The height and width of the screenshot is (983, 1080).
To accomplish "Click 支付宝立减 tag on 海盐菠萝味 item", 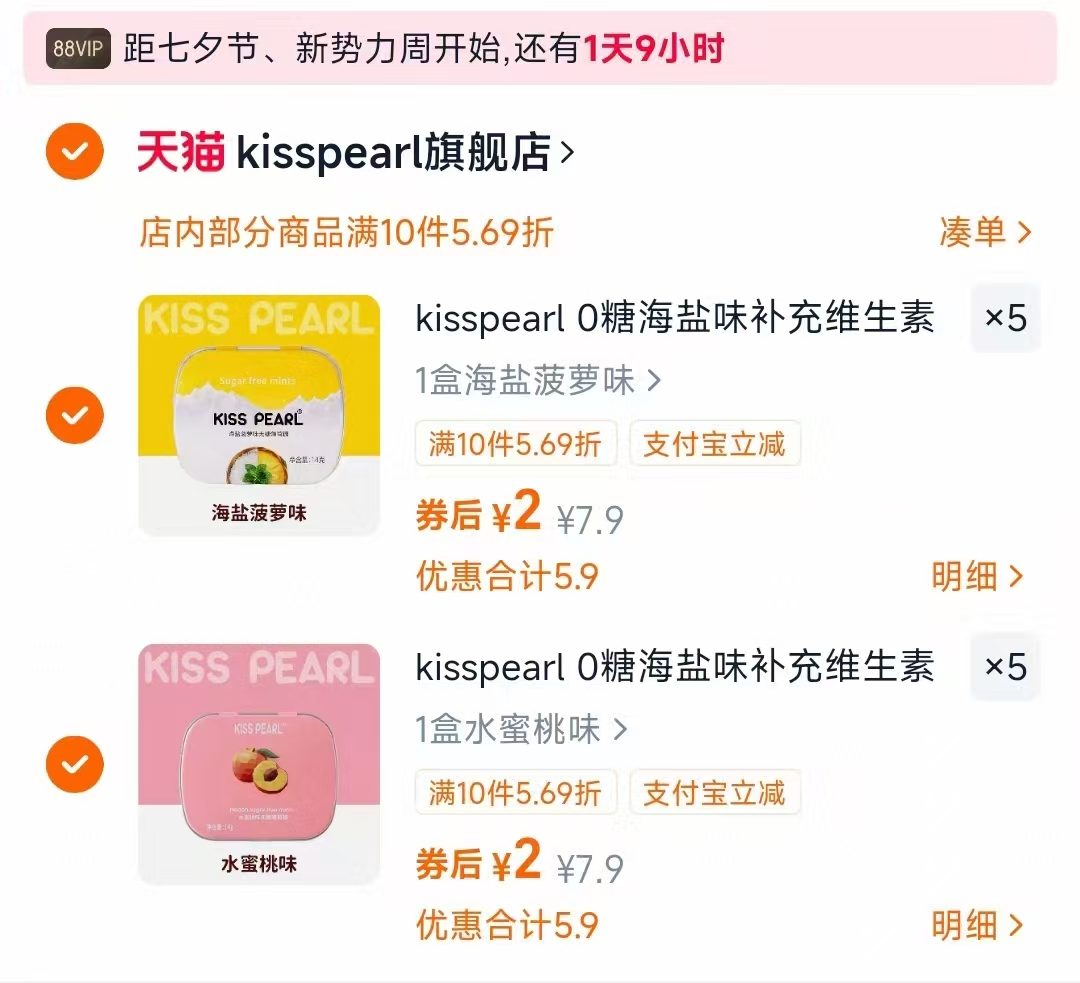I will pyautogui.click(x=714, y=443).
